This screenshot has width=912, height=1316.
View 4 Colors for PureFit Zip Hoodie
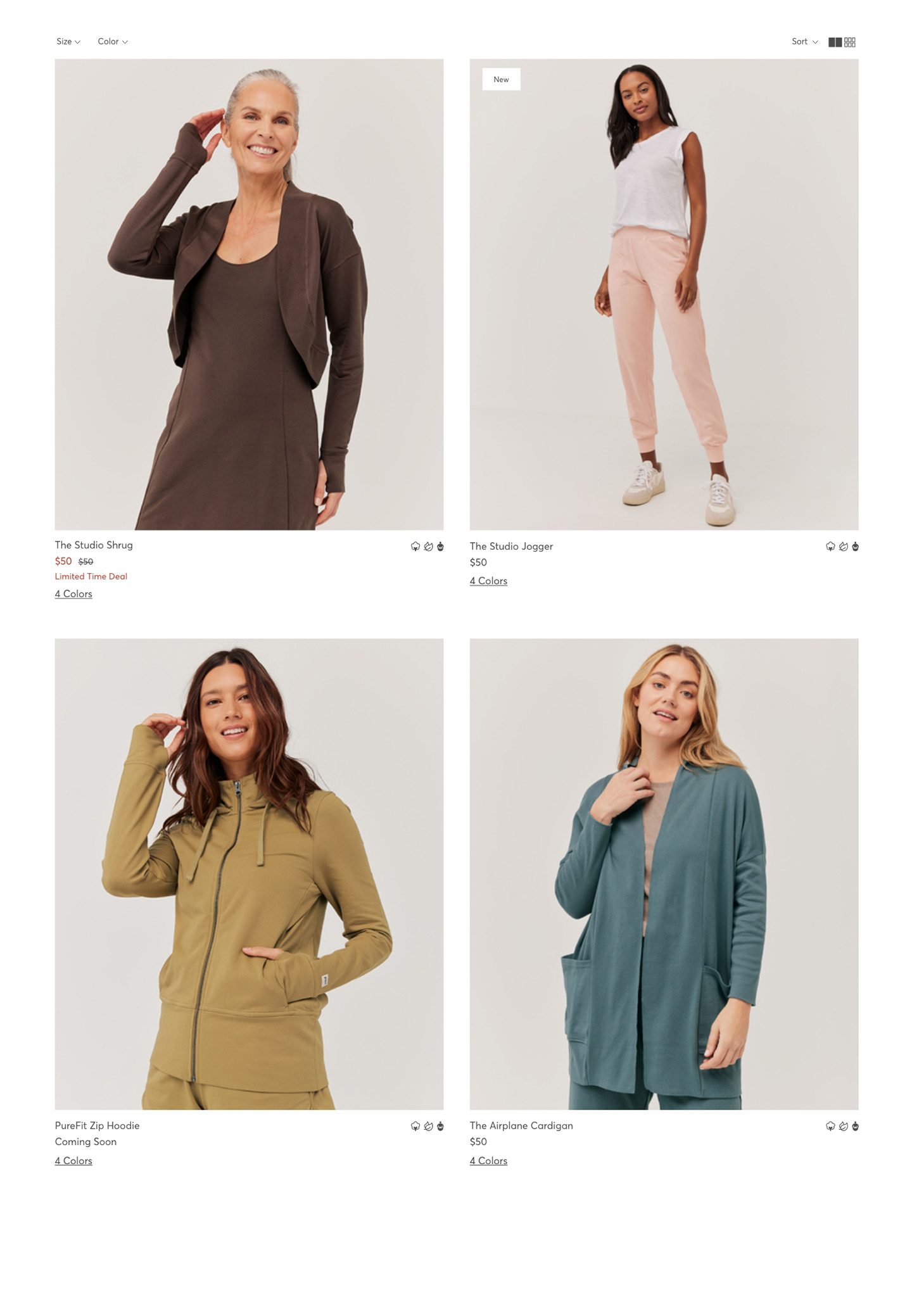(73, 1160)
